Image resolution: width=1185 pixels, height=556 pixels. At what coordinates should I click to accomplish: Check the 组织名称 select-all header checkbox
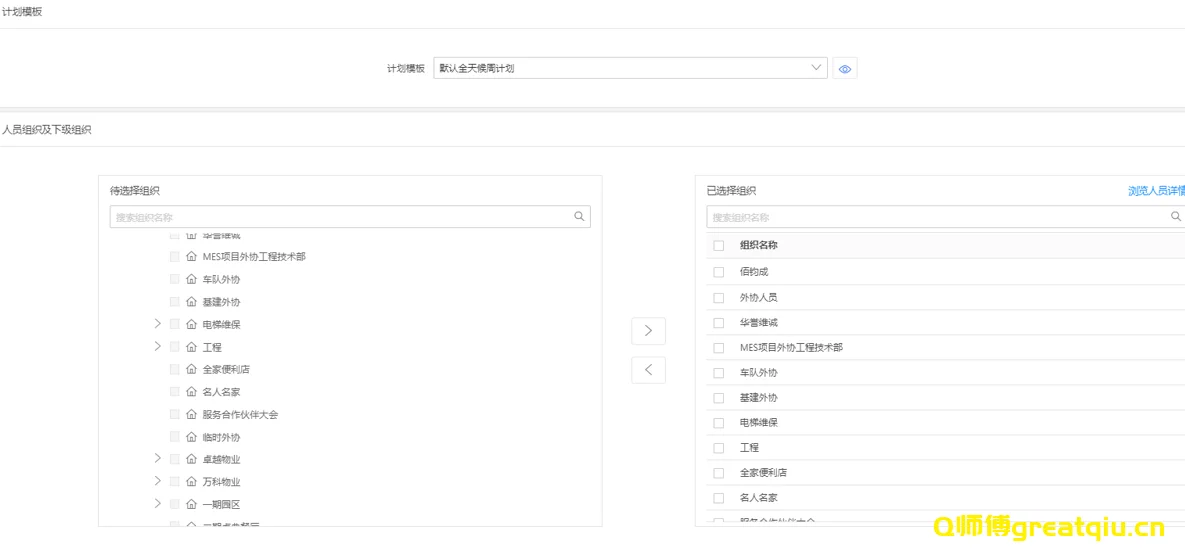click(718, 246)
